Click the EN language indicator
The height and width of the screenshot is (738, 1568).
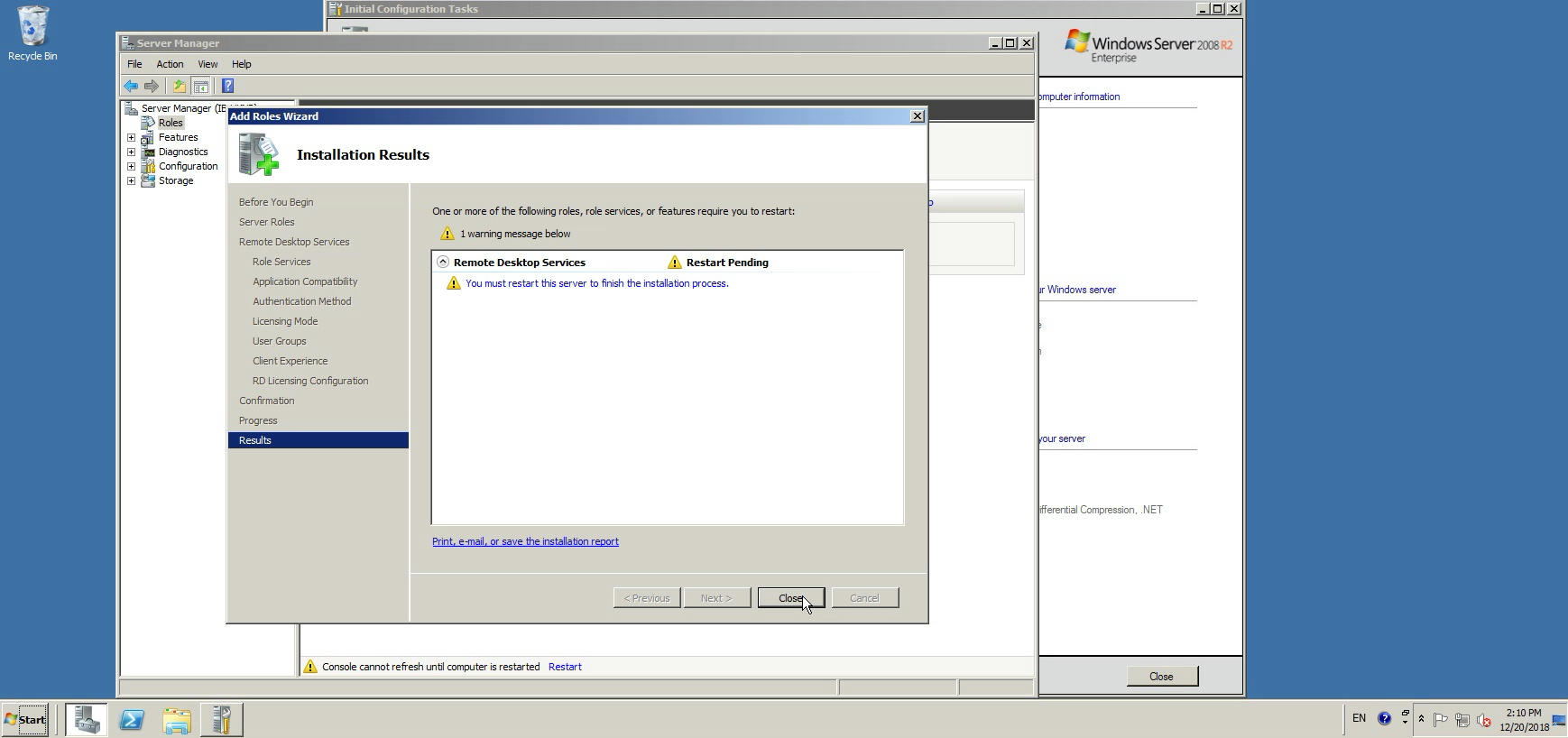(1359, 718)
